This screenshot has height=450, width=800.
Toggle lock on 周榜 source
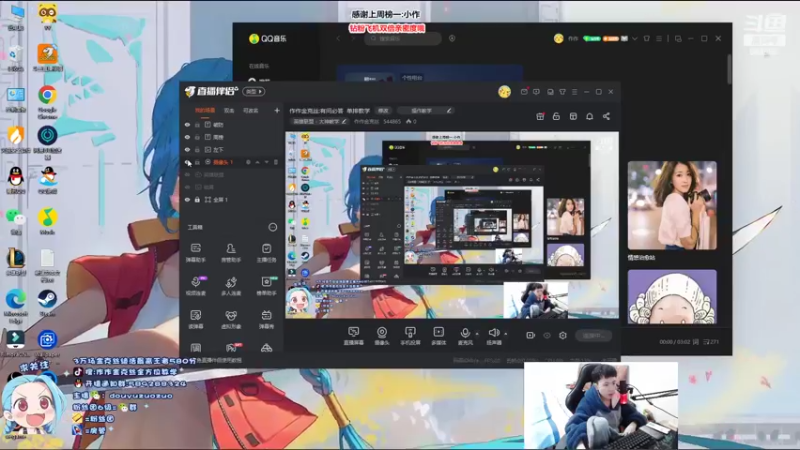pyautogui.click(x=197, y=137)
